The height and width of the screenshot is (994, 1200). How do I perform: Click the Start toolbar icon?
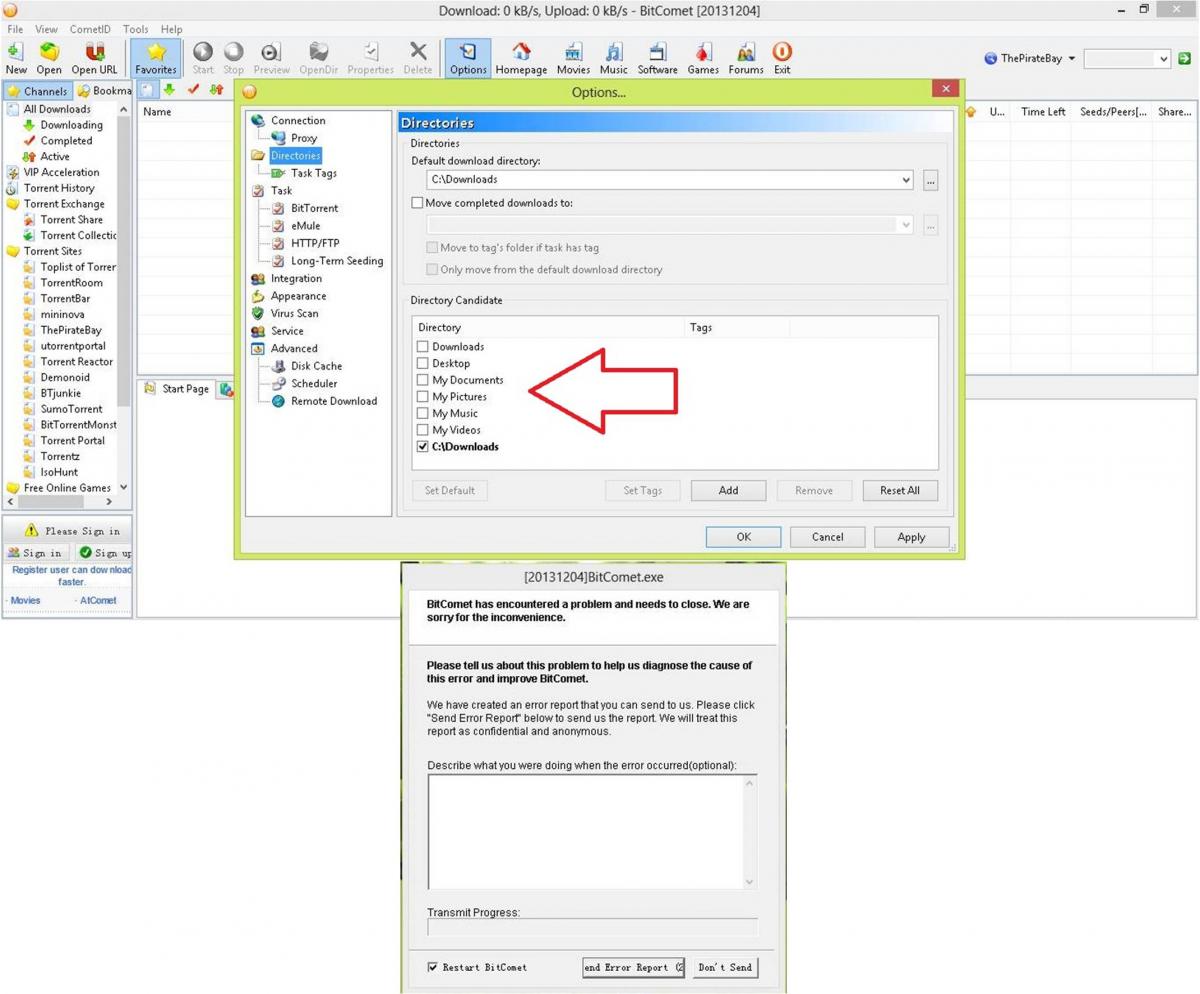click(203, 58)
